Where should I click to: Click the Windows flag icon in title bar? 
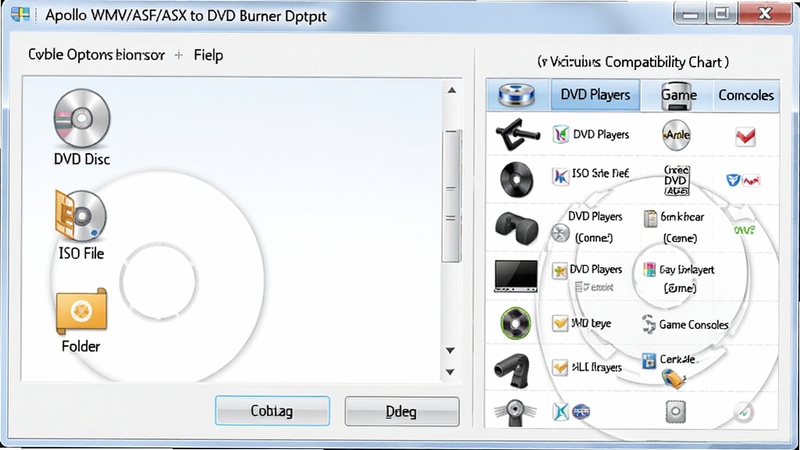pos(20,14)
